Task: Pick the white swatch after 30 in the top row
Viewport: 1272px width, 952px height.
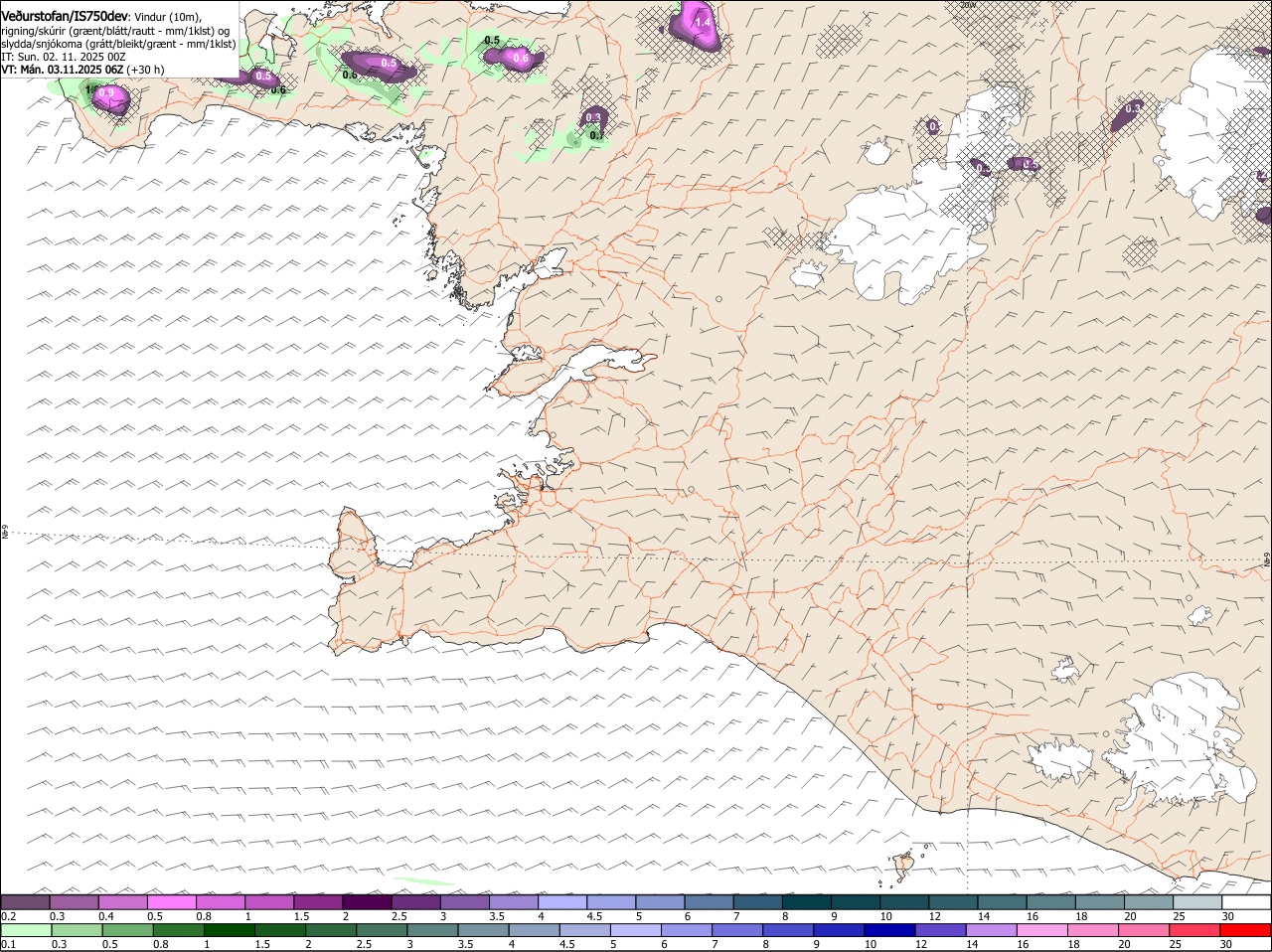Action: point(1247,902)
